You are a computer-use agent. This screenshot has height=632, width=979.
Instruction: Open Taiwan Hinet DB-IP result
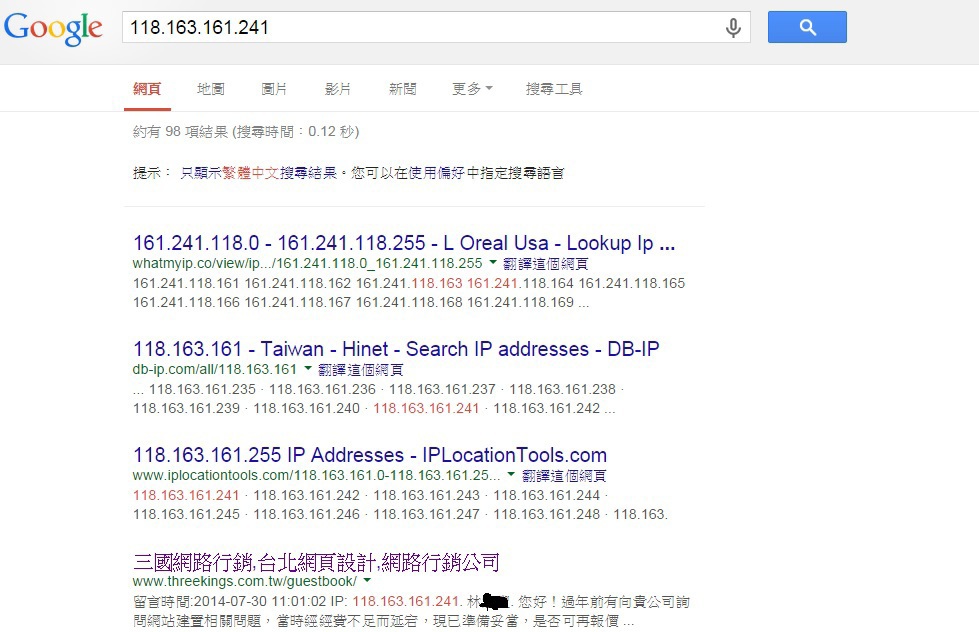(396, 348)
